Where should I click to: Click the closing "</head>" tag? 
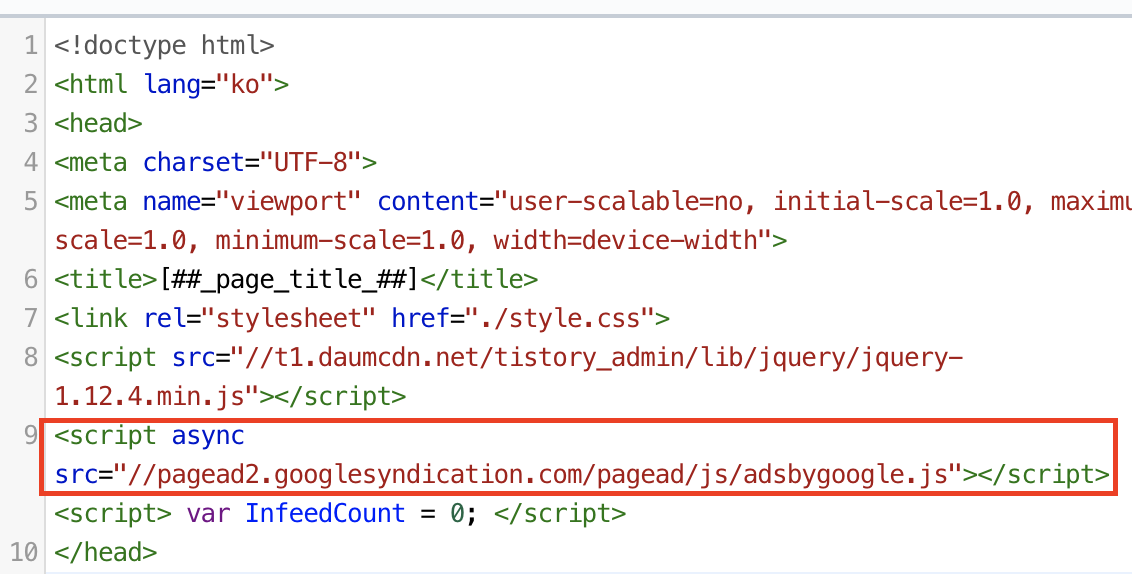click(x=106, y=552)
